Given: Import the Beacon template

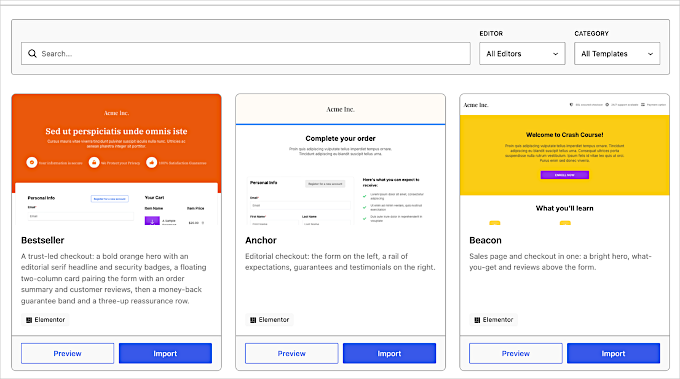Looking at the screenshot, I should pos(613,353).
